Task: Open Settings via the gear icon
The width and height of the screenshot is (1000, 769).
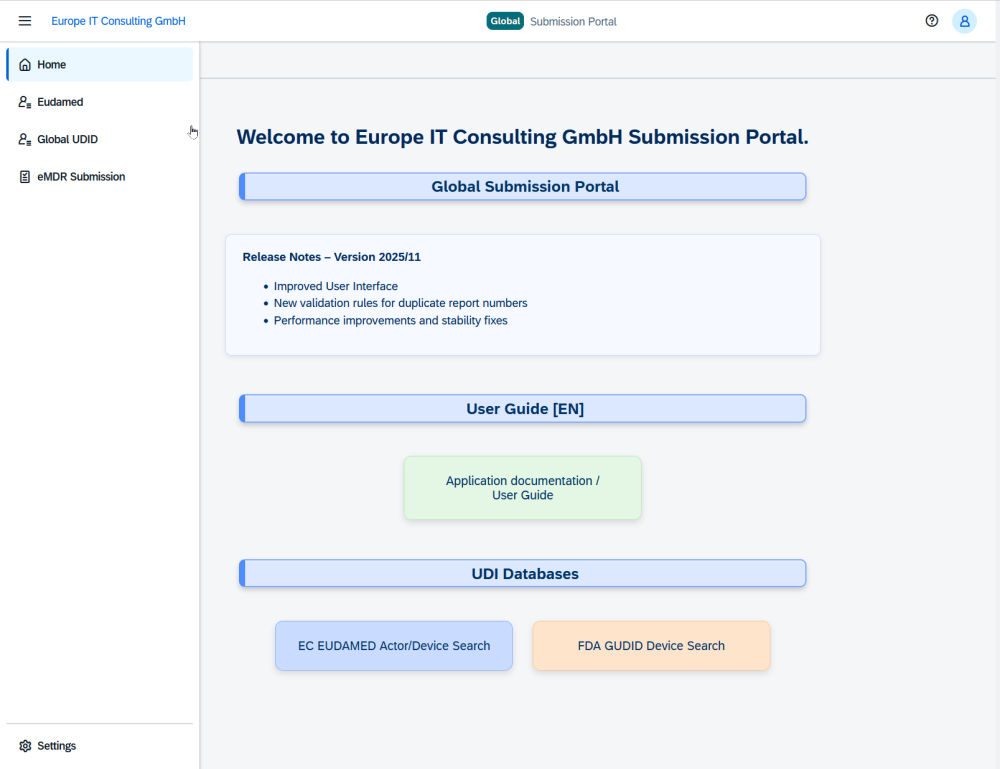Action: (24, 745)
